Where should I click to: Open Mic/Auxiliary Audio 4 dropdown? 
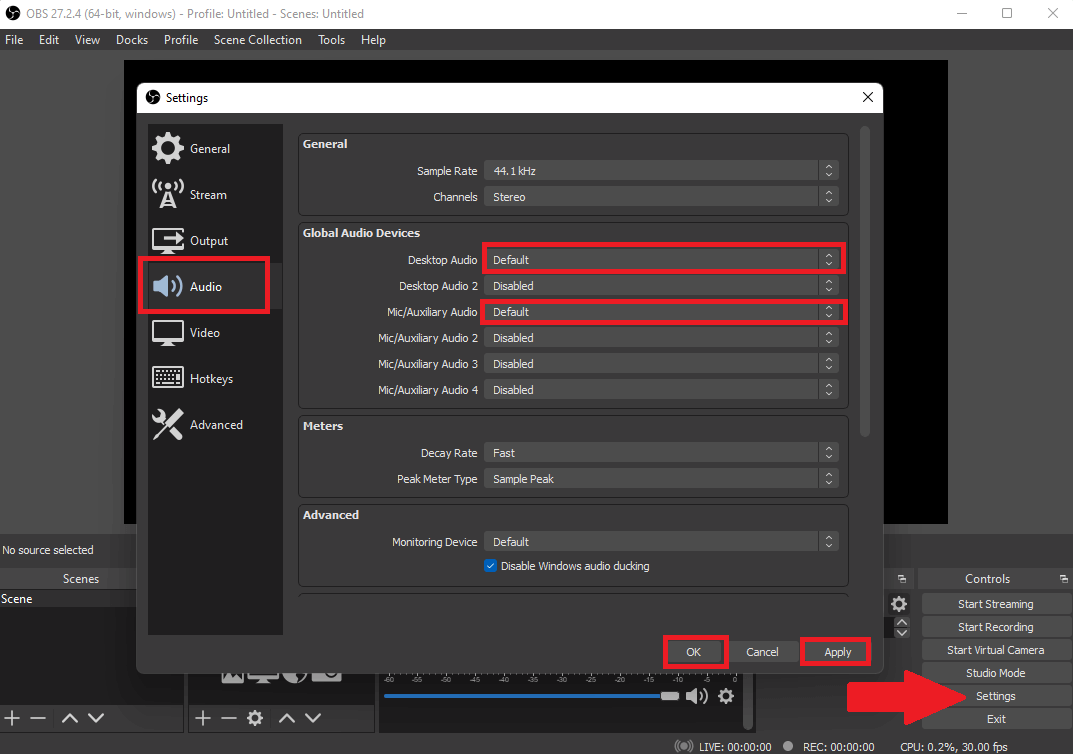point(661,389)
